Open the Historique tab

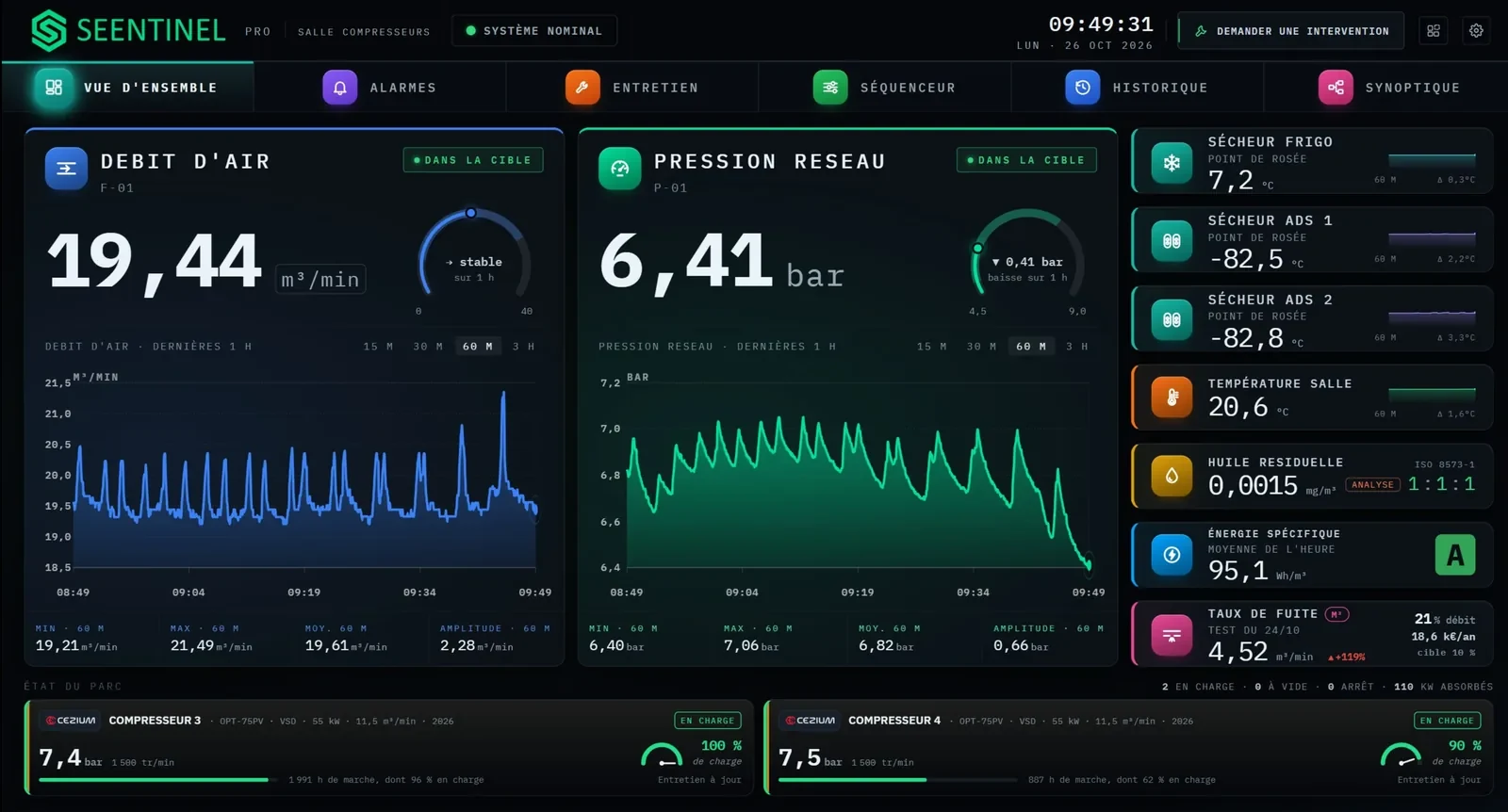tap(1138, 88)
